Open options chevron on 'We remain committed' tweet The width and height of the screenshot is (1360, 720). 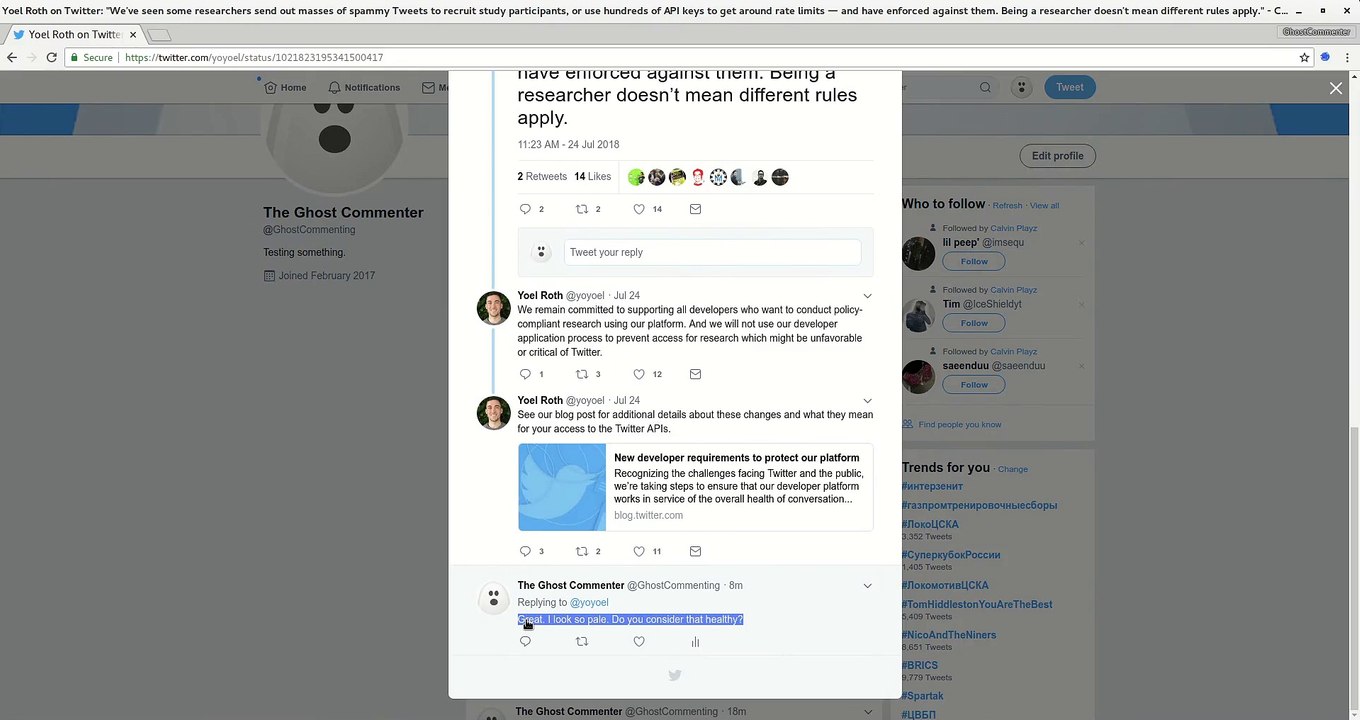867,296
